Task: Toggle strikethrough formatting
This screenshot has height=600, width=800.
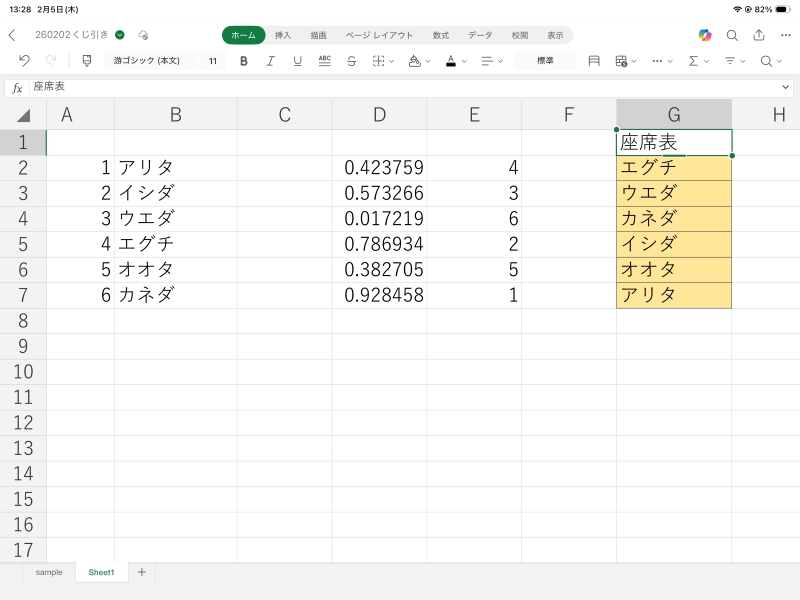Action: point(351,61)
